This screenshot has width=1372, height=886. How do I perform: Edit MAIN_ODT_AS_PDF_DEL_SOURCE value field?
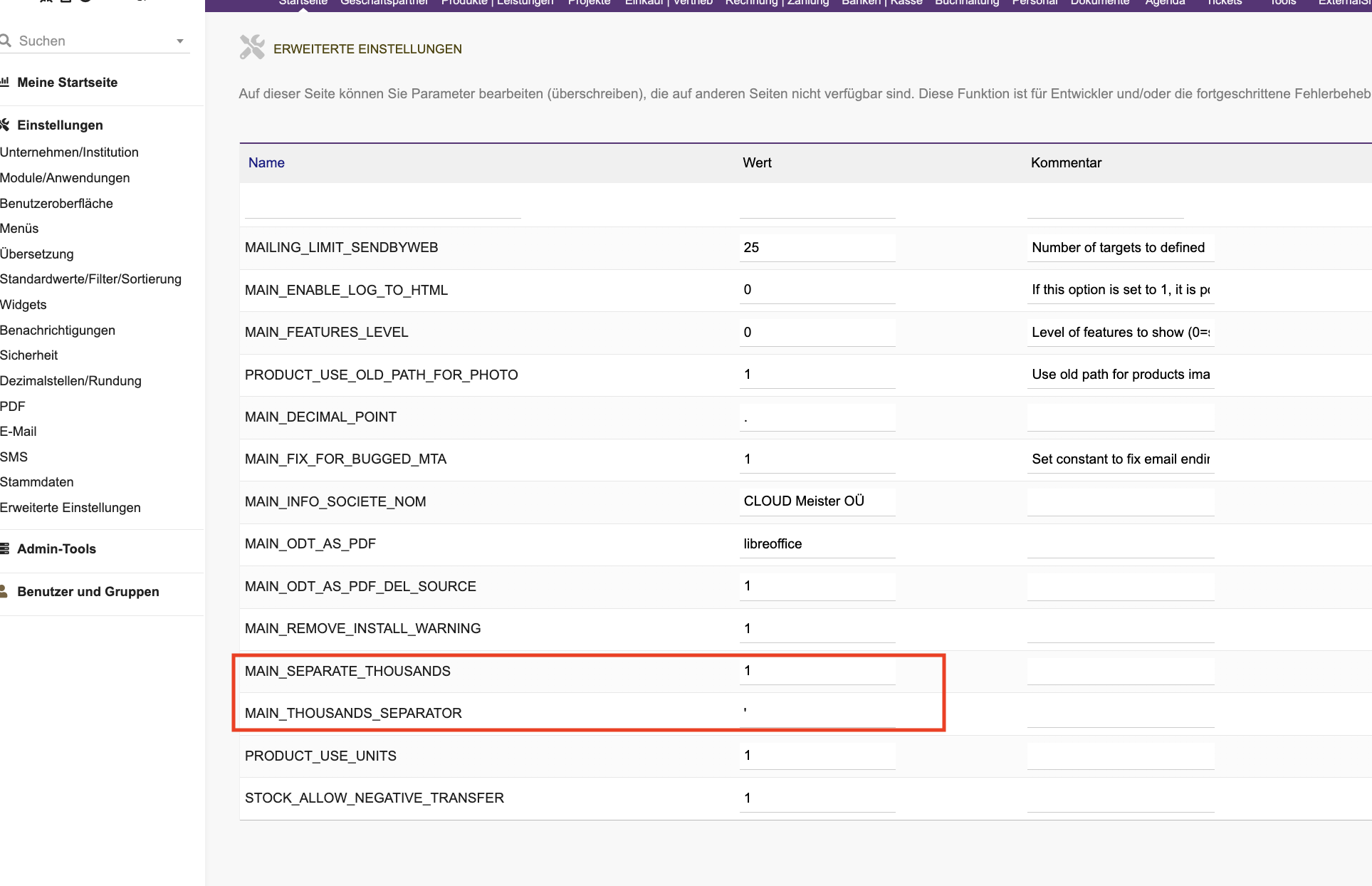coord(817,586)
